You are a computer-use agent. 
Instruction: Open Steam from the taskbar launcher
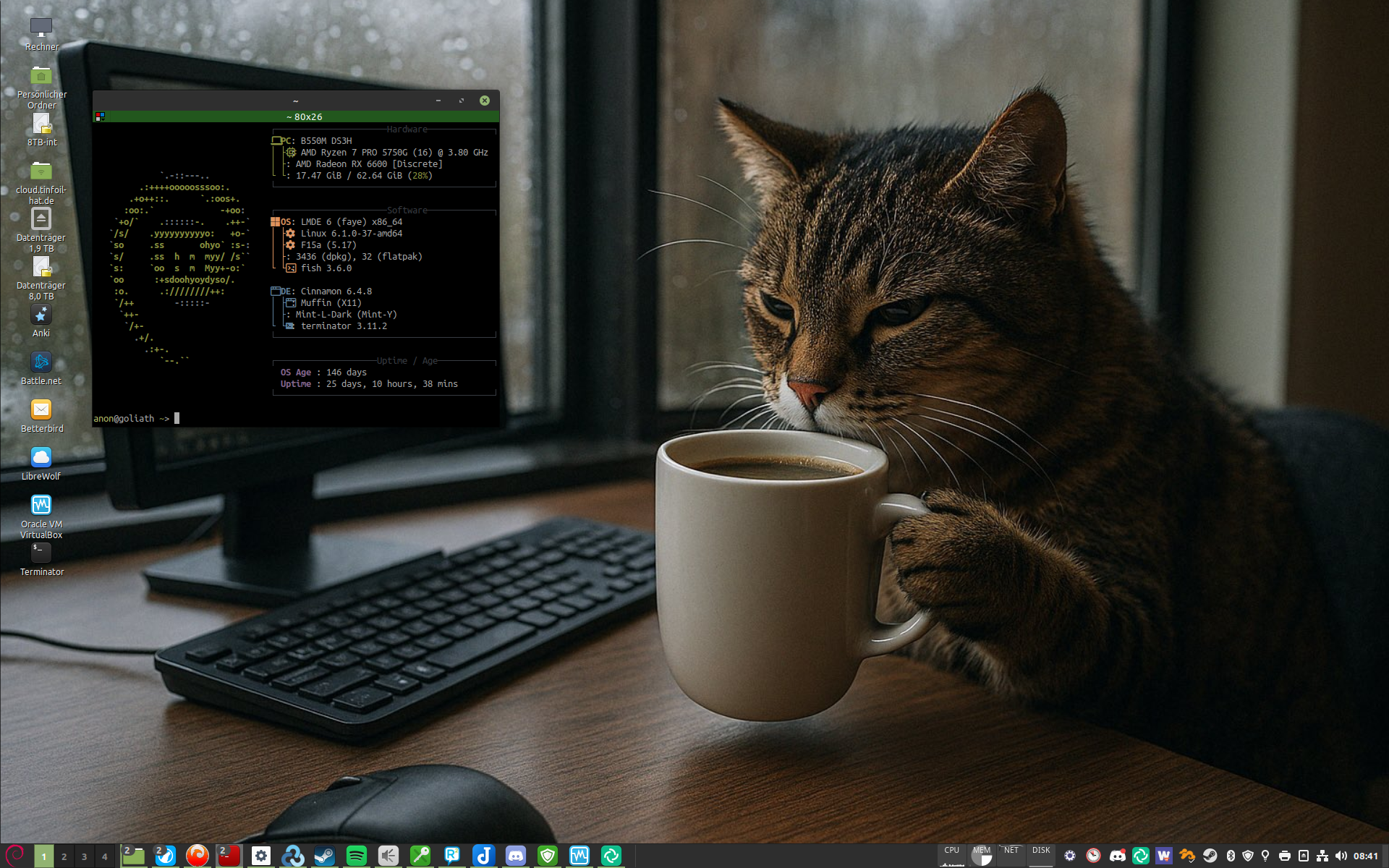[x=325, y=856]
